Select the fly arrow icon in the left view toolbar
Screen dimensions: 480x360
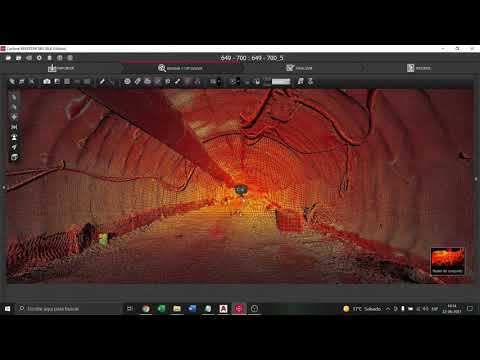14,147
